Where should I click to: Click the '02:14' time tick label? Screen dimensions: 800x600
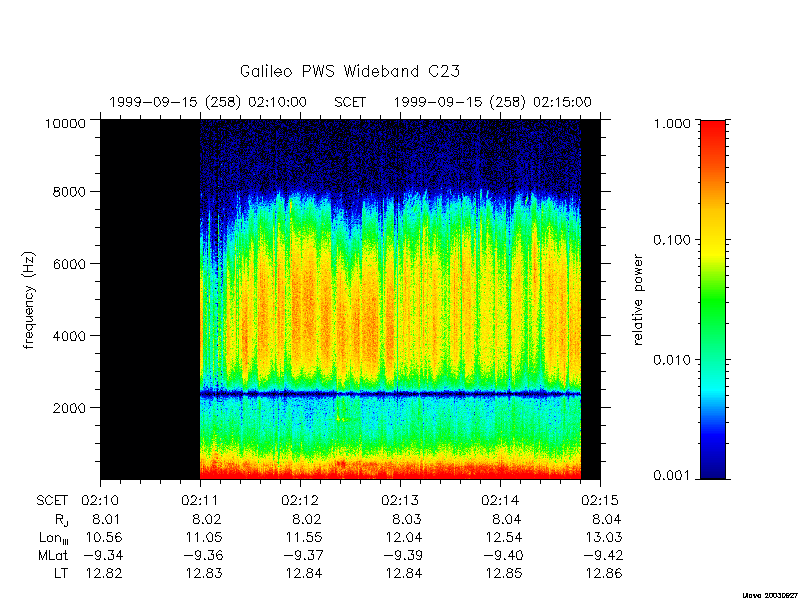coord(501,501)
